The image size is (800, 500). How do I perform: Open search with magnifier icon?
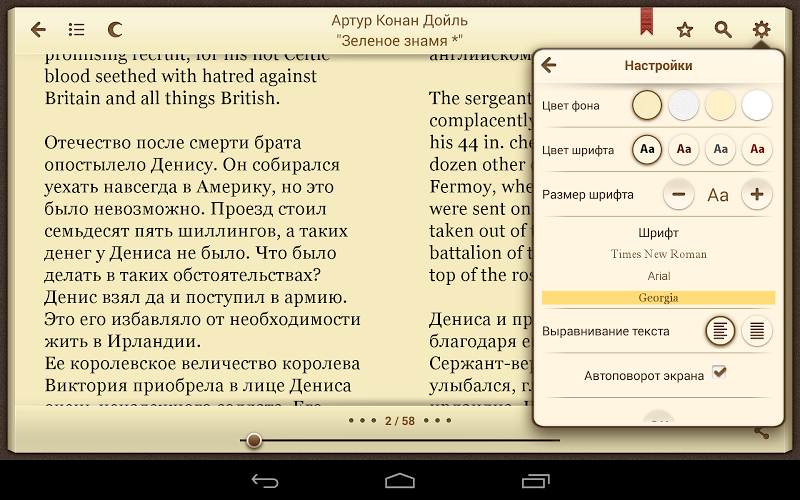pyautogui.click(x=723, y=30)
